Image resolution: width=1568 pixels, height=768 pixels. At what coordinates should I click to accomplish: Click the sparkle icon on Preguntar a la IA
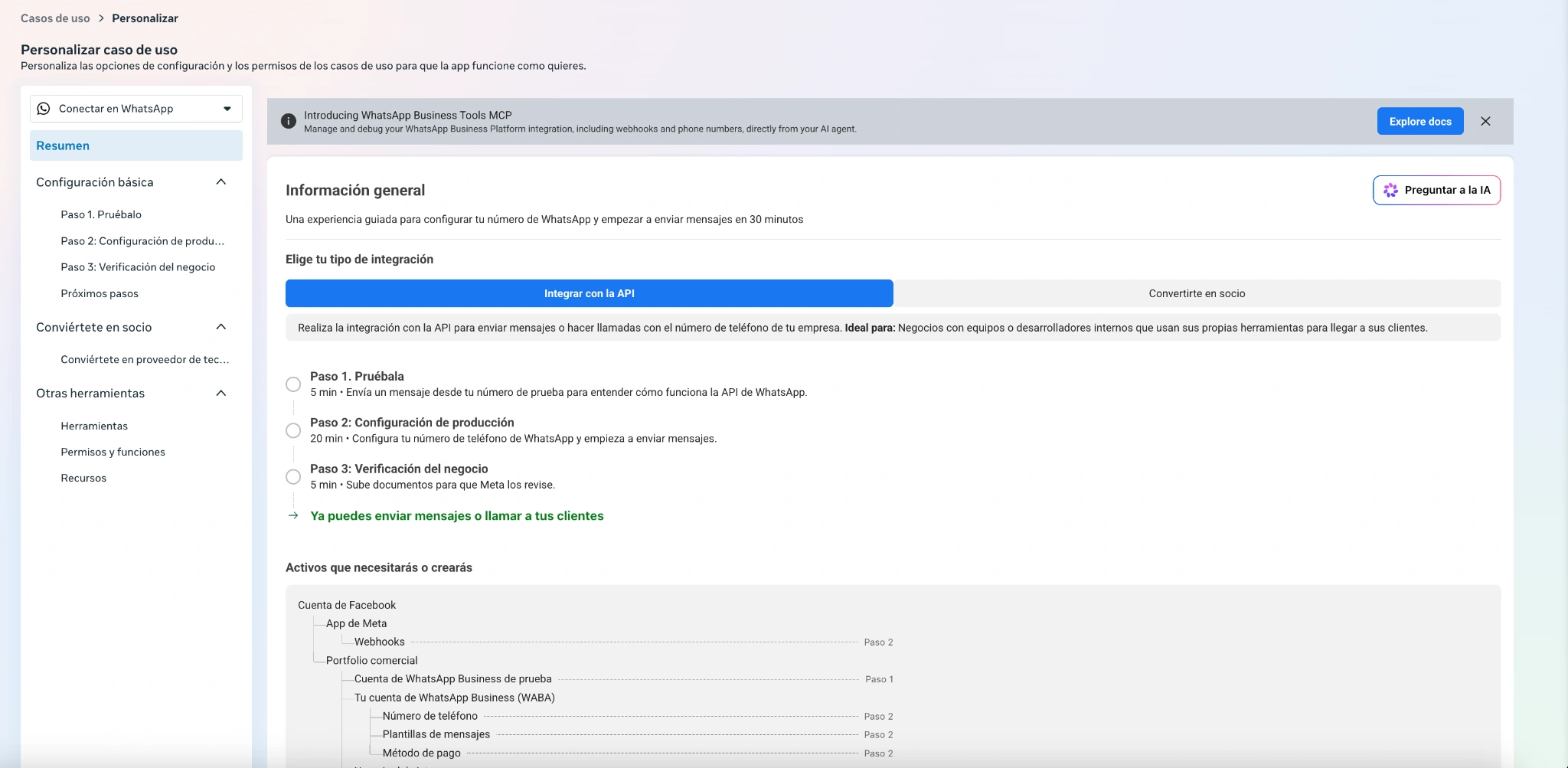pos(1390,190)
